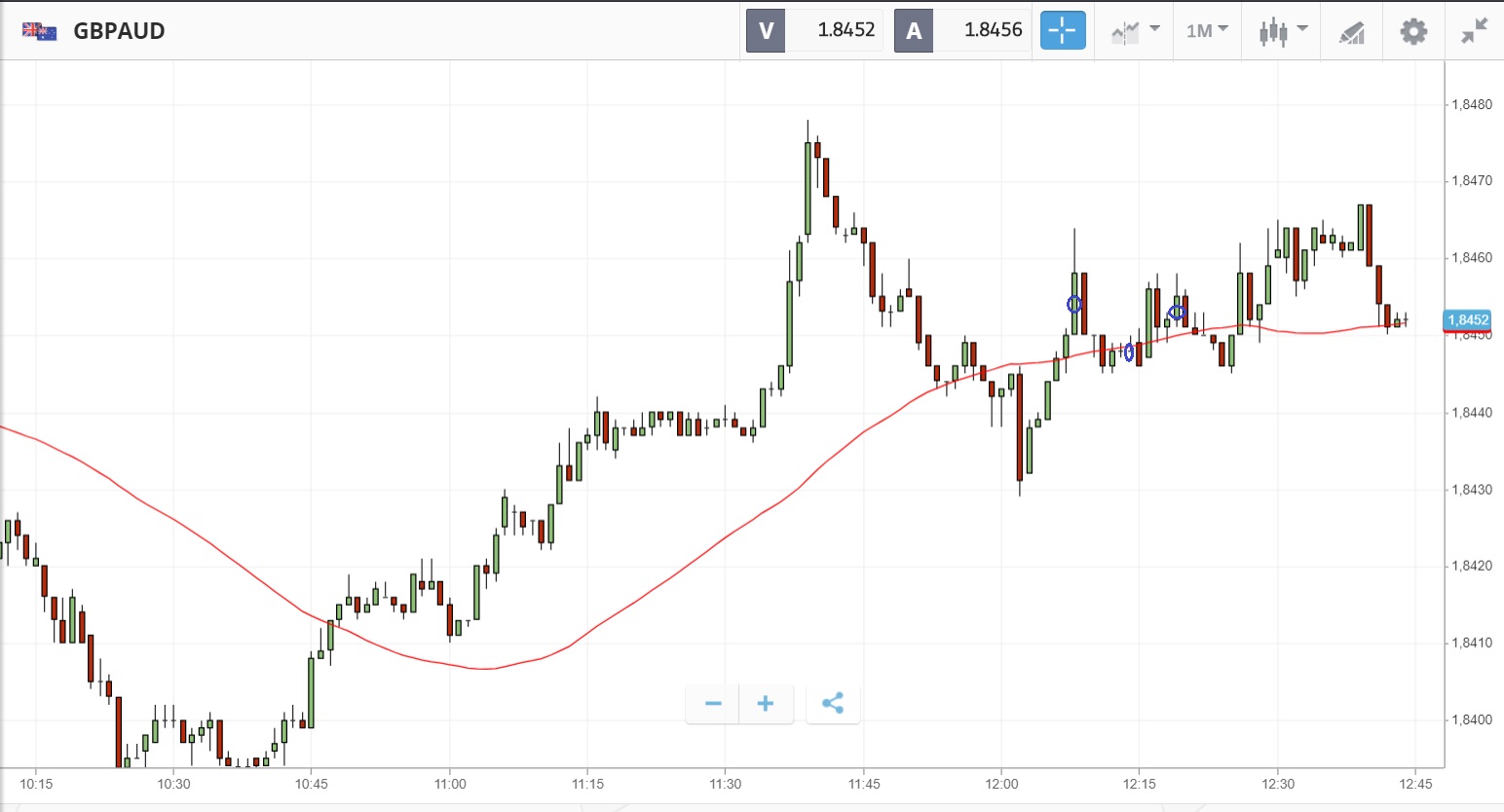
Task: Click the blue current price tag 1,8452
Action: 1467,320
